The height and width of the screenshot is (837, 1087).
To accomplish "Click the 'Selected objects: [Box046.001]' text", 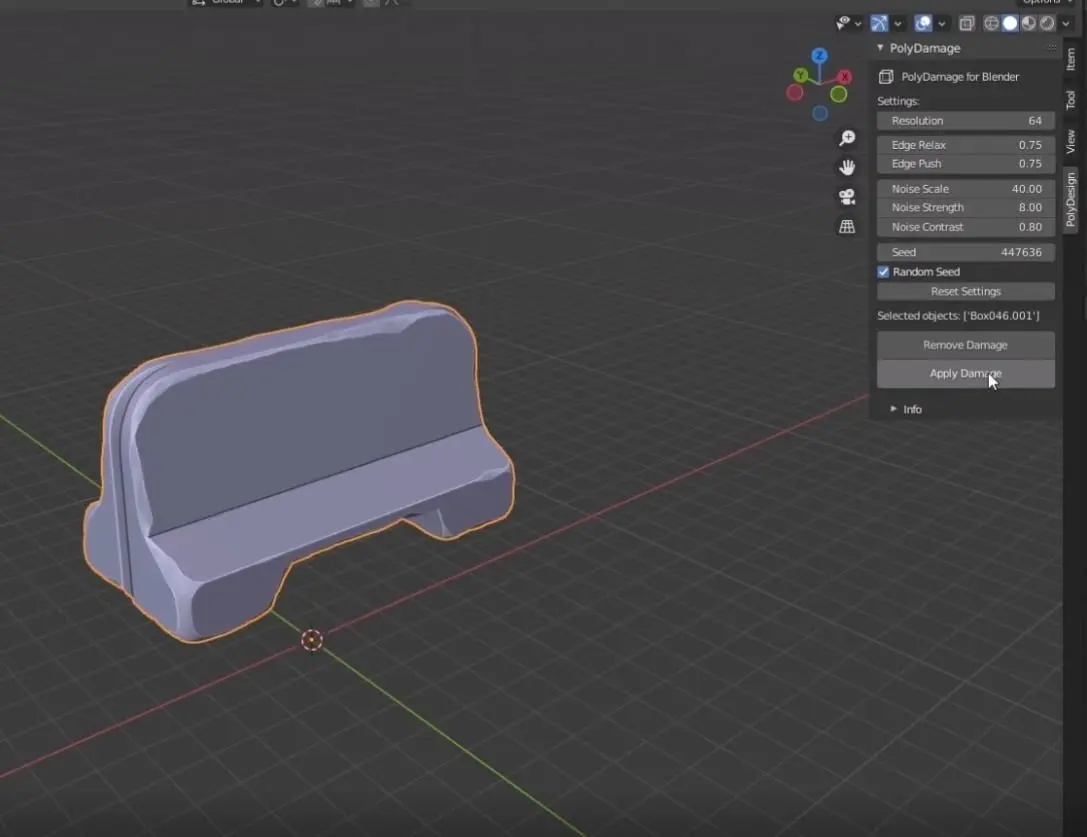I will click(958, 316).
